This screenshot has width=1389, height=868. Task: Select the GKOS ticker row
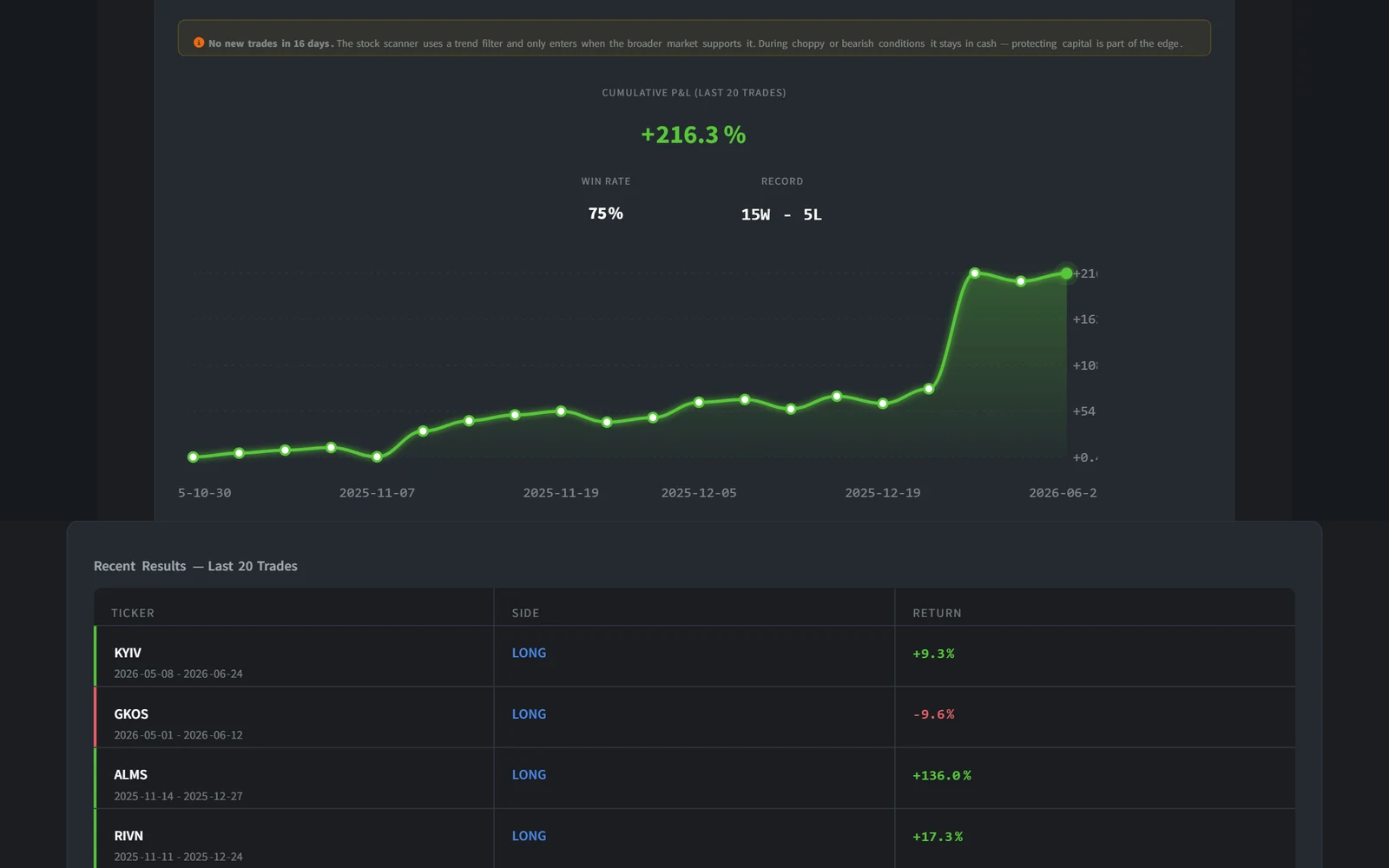(694, 717)
